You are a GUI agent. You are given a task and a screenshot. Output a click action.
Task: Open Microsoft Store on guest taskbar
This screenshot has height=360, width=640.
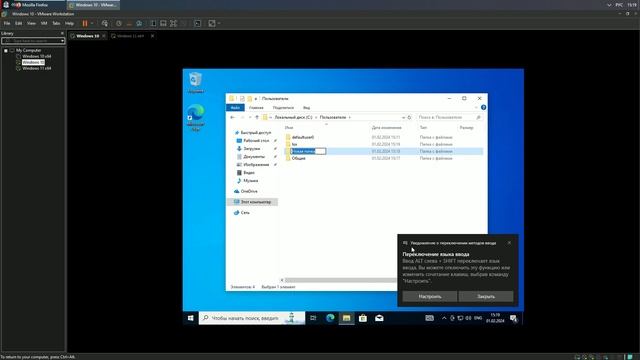(x=363, y=318)
